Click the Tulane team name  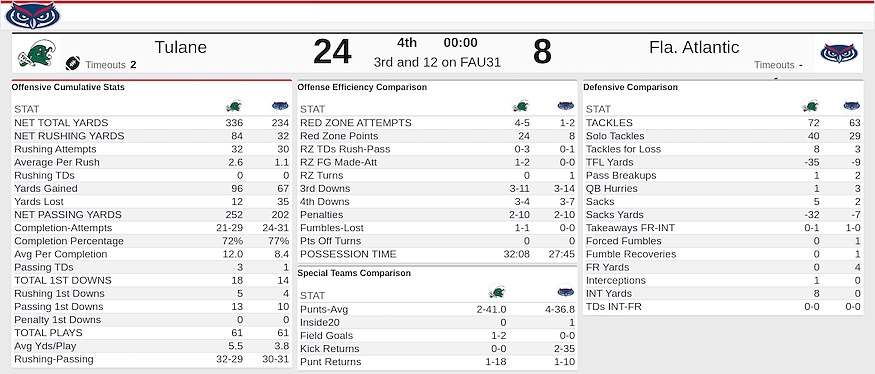tap(180, 47)
